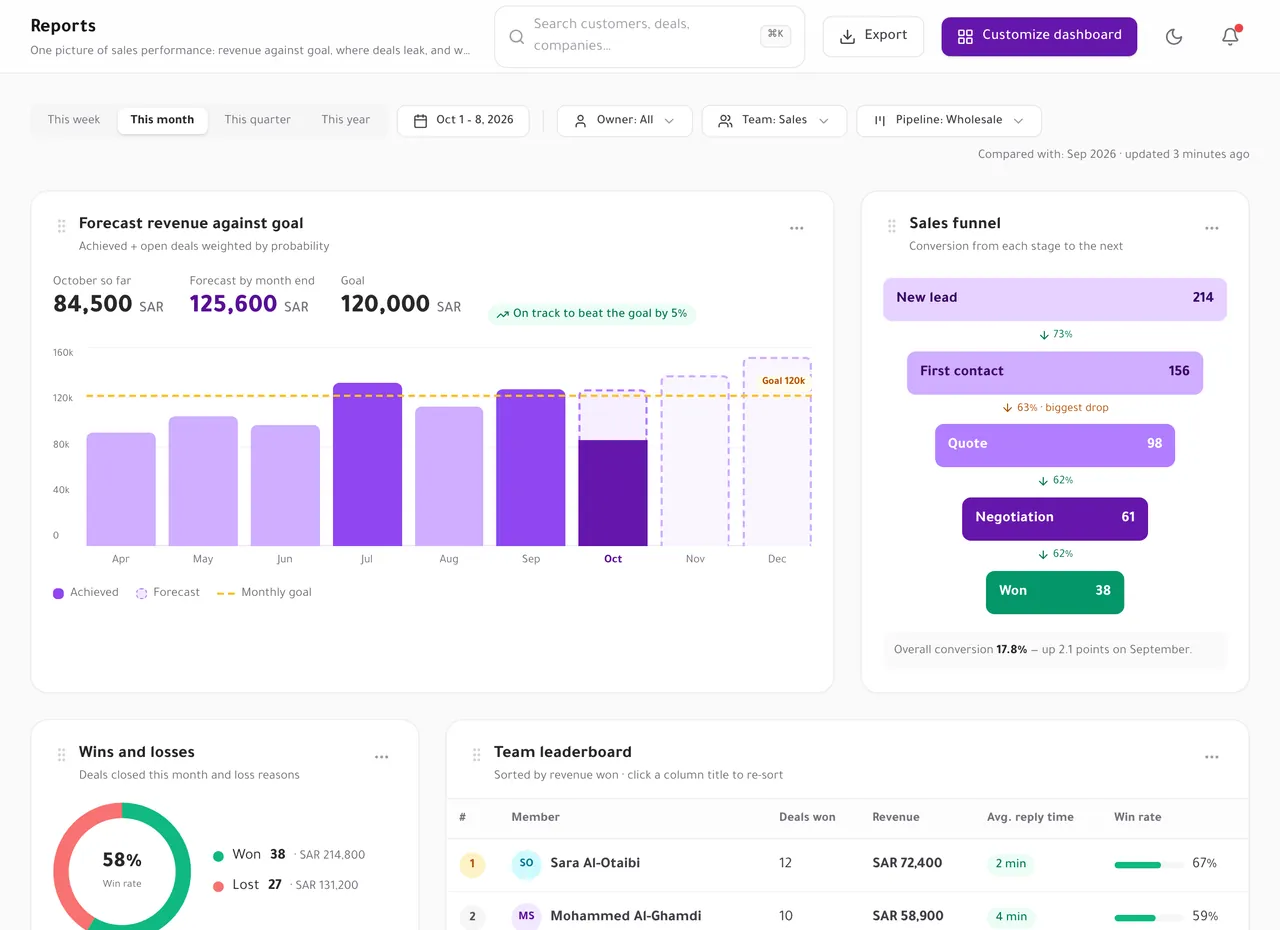
Task: Open the Oct 1 - 8, 2026 date picker
Action: 463,120
